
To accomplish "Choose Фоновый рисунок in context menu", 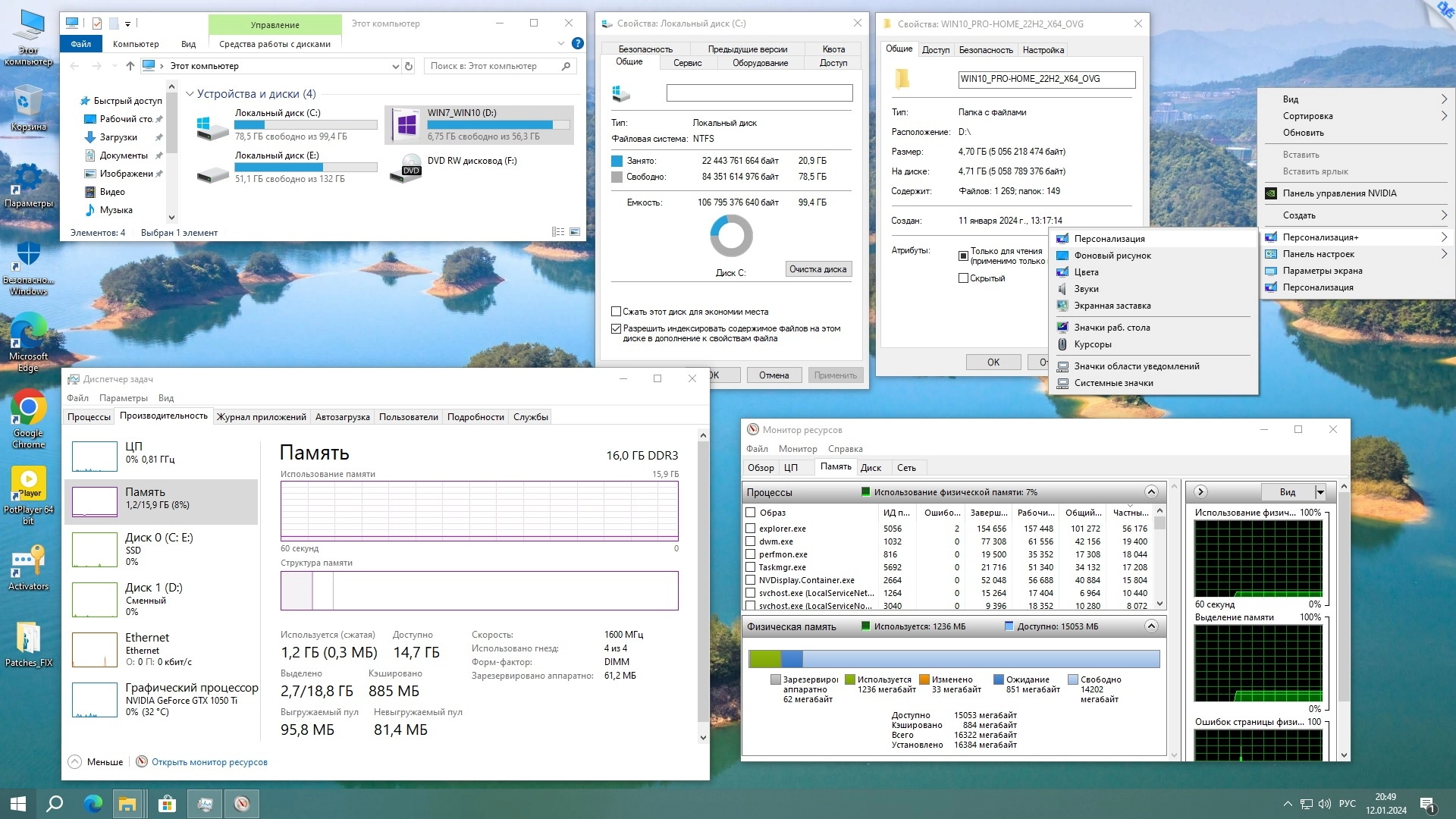I will point(1112,256).
